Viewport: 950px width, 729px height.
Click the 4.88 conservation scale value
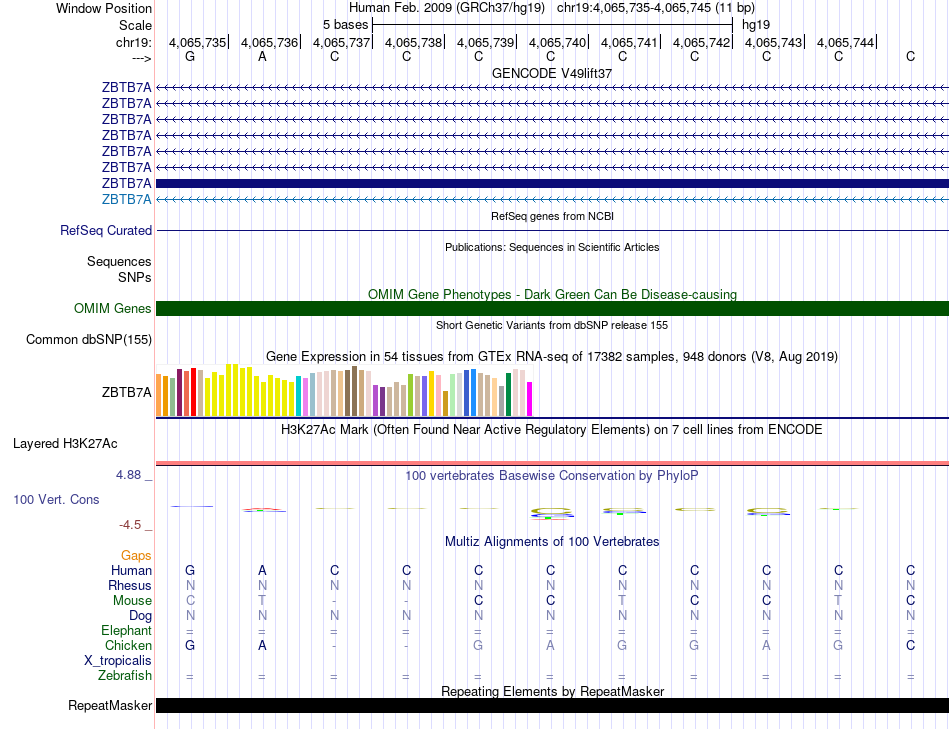pos(128,474)
